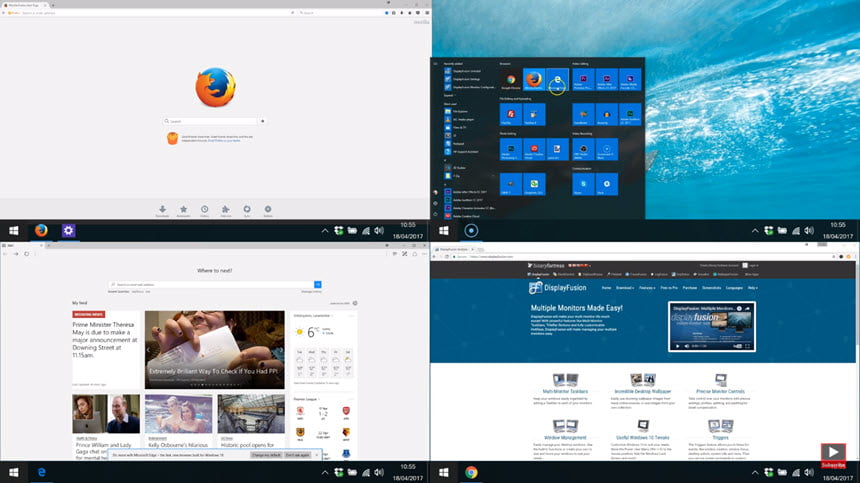The height and width of the screenshot is (483, 860).
Task: Open Extremely Brilliant Way news carousel image
Action: point(214,350)
